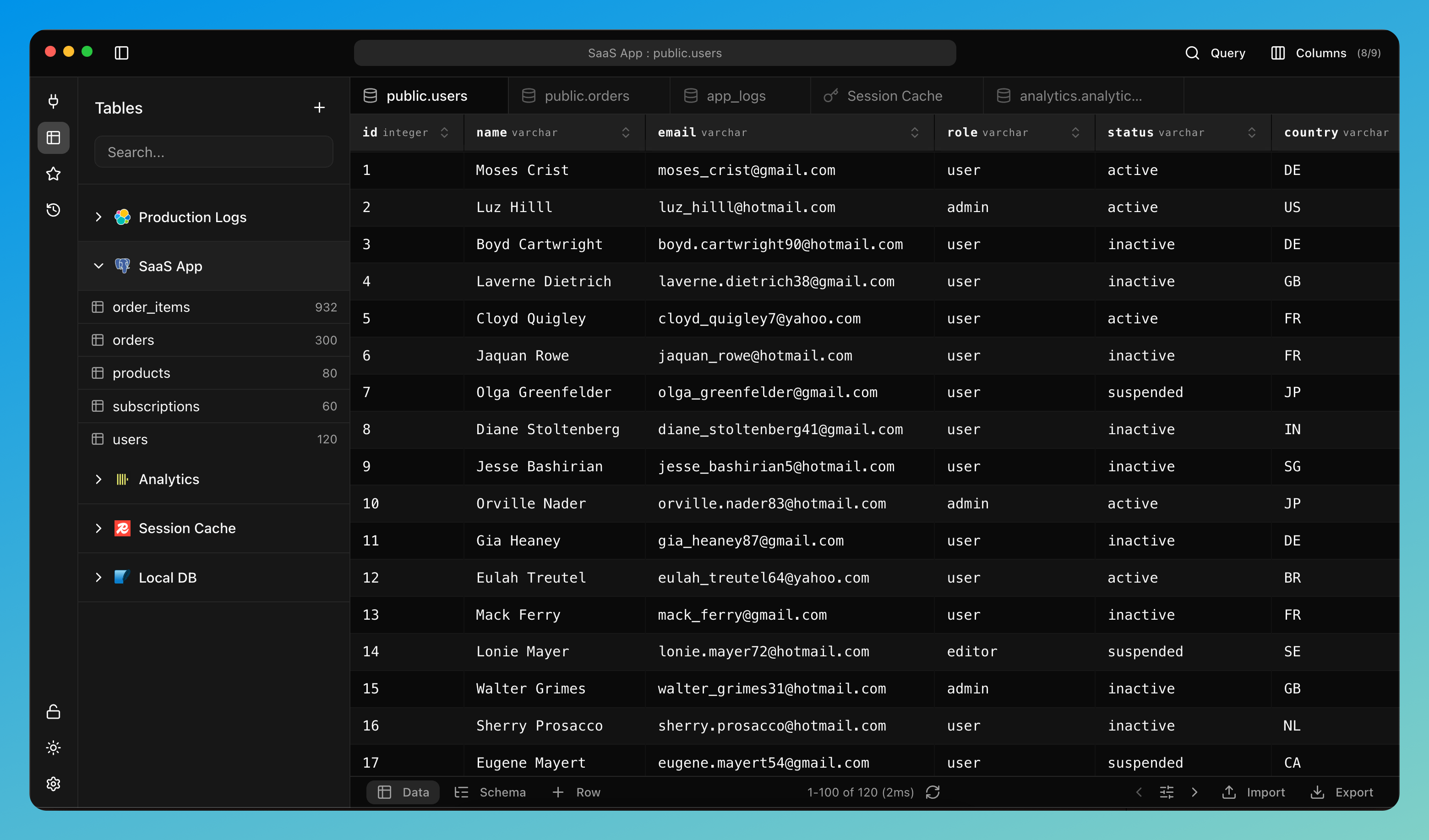Open filter settings sliders icon
This screenshot has height=840, width=1429.
pyautogui.click(x=1167, y=792)
